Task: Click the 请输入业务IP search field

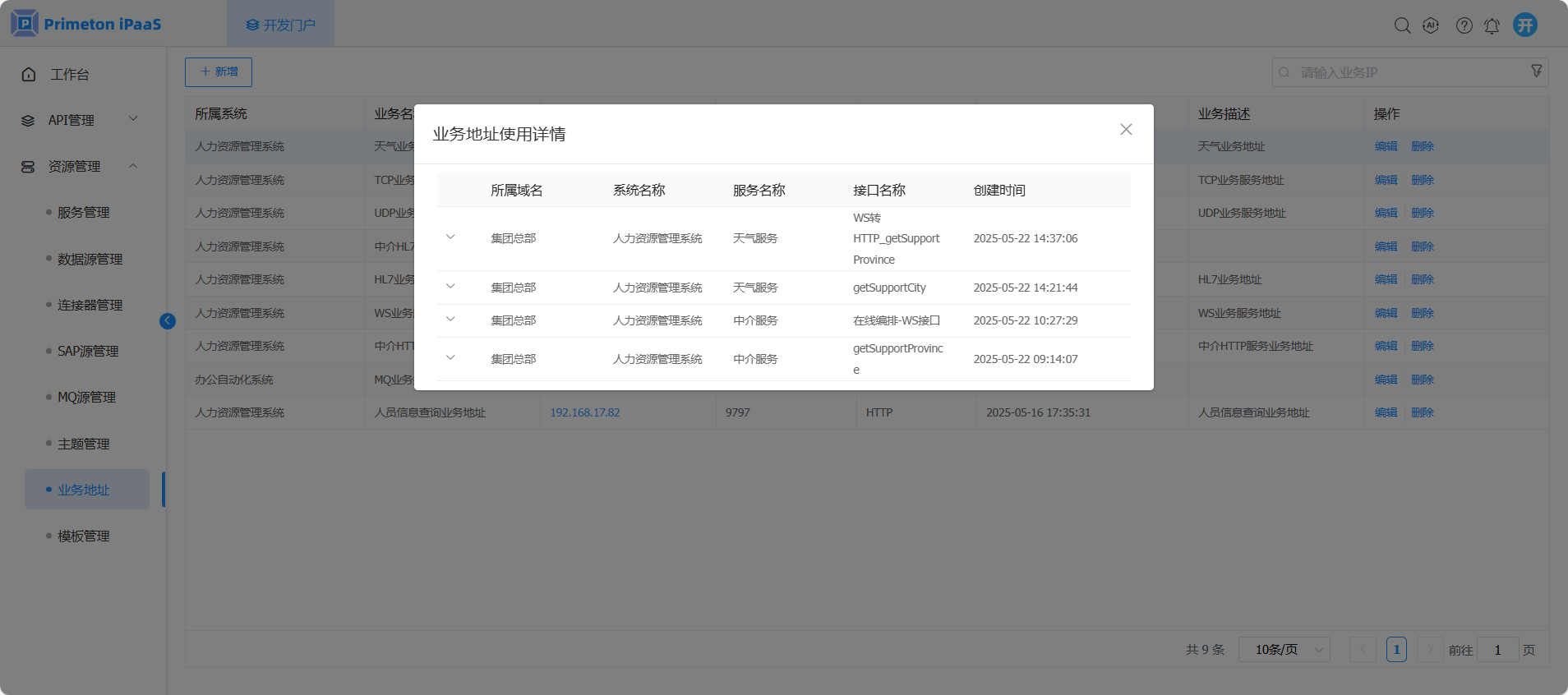Action: point(1405,72)
